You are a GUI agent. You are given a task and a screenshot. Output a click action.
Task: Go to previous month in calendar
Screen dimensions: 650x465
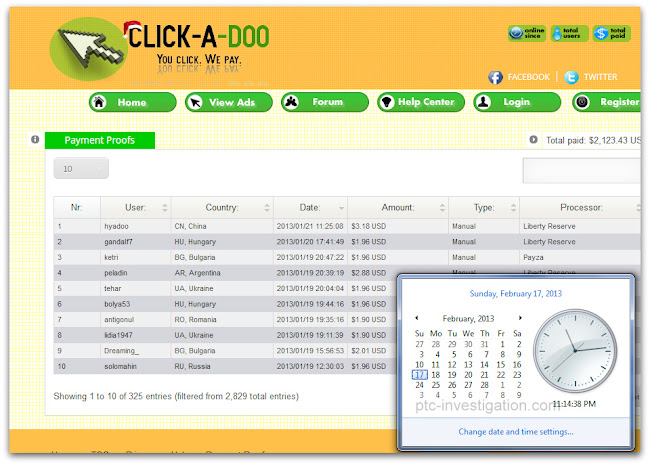pos(417,318)
